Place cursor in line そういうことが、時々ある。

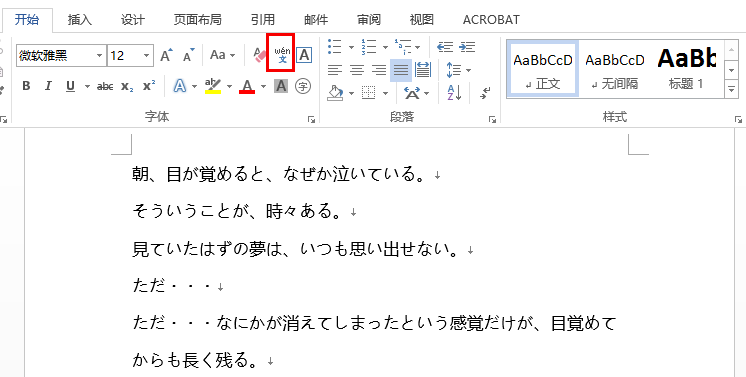[x=237, y=211]
